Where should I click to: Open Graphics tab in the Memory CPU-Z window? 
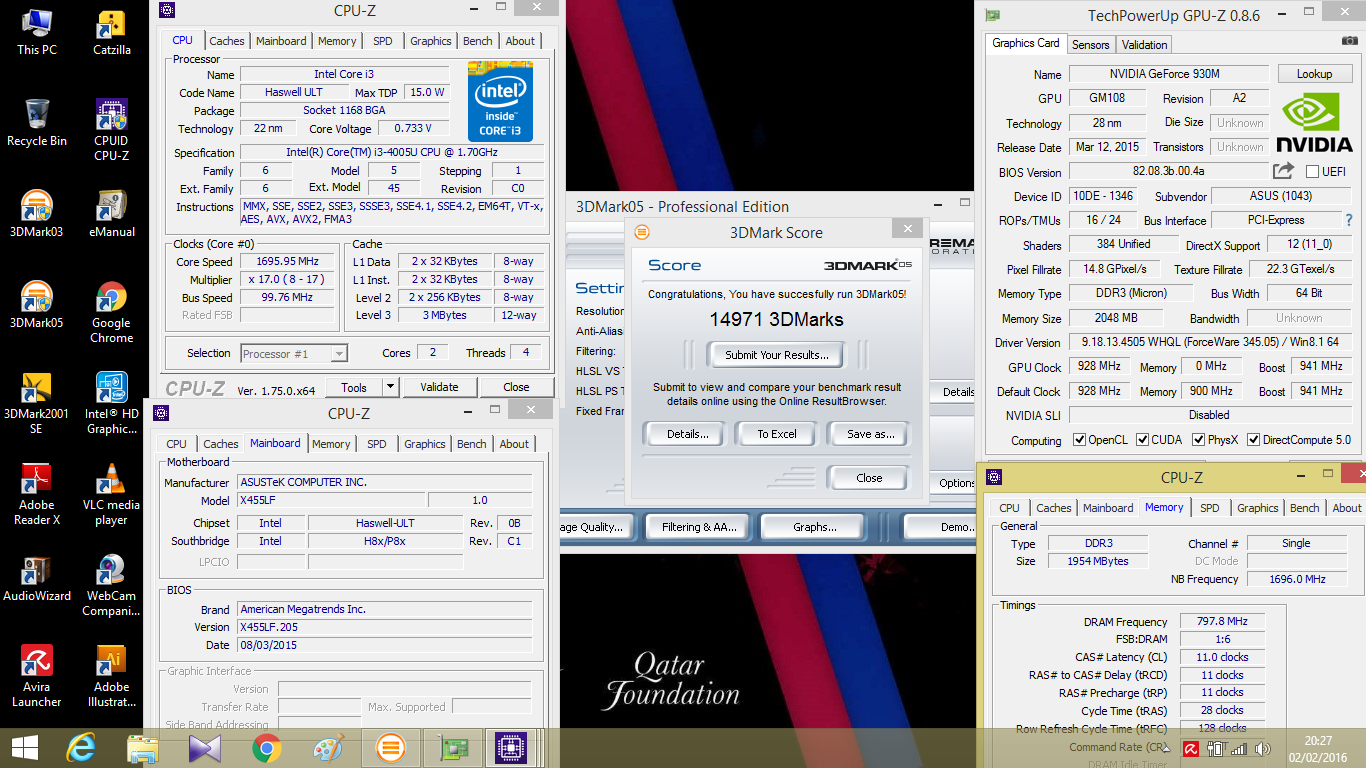[1257, 508]
